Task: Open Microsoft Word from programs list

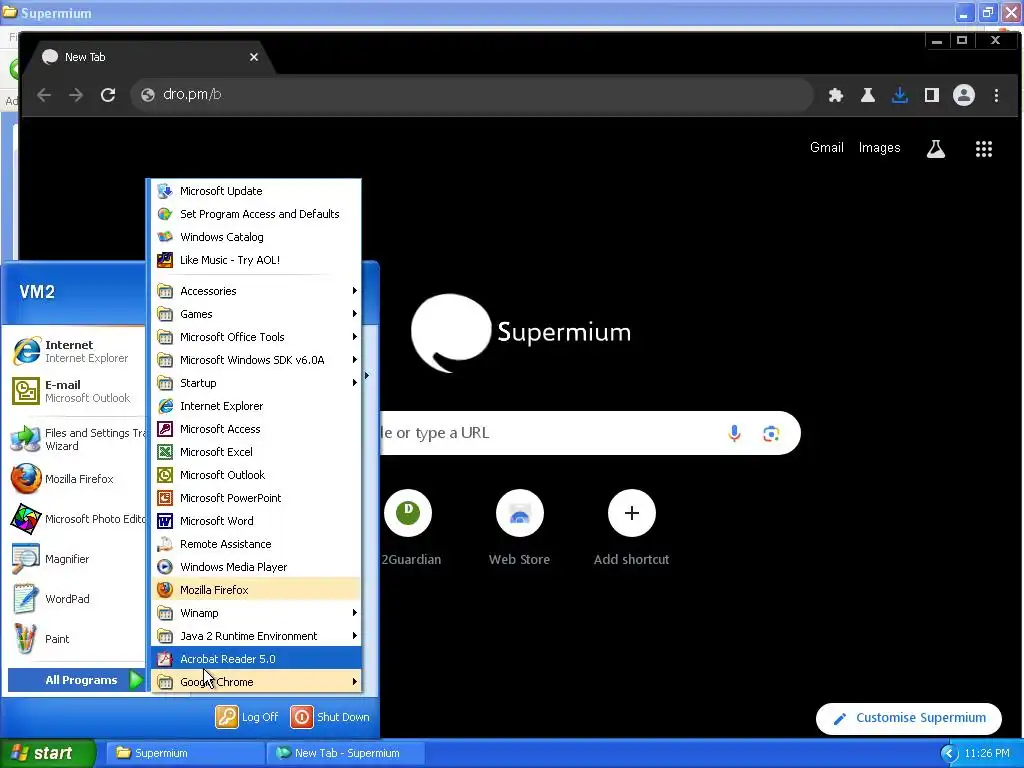Action: pos(256,520)
